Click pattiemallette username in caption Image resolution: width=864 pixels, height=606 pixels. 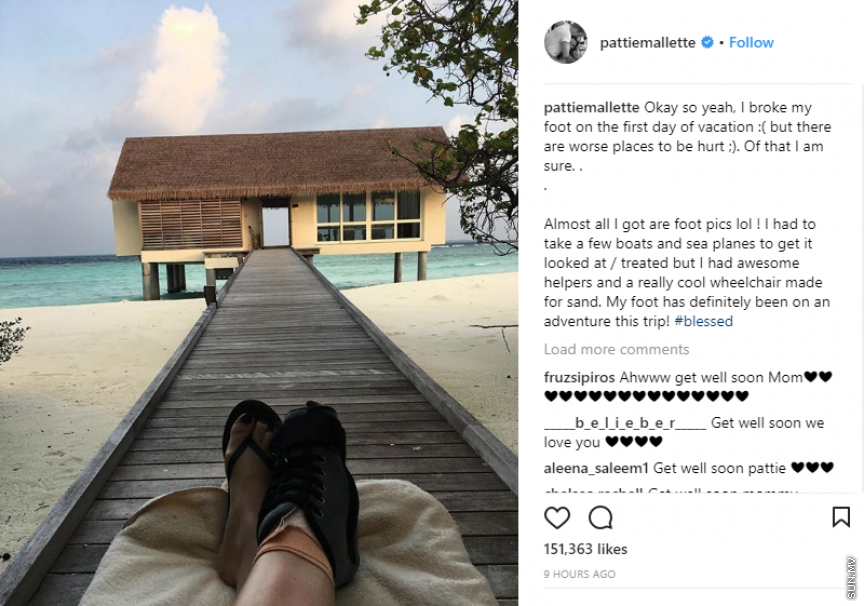(x=591, y=108)
